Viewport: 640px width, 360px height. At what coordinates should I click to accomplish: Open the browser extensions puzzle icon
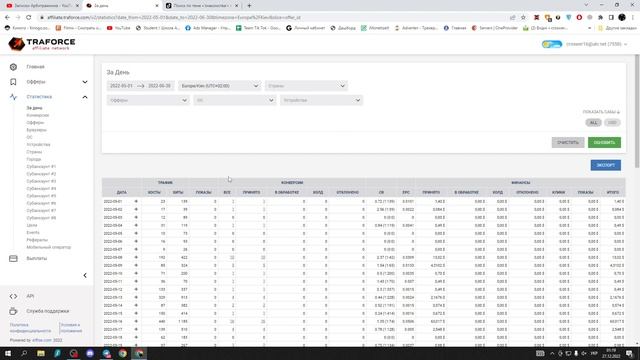[600, 18]
